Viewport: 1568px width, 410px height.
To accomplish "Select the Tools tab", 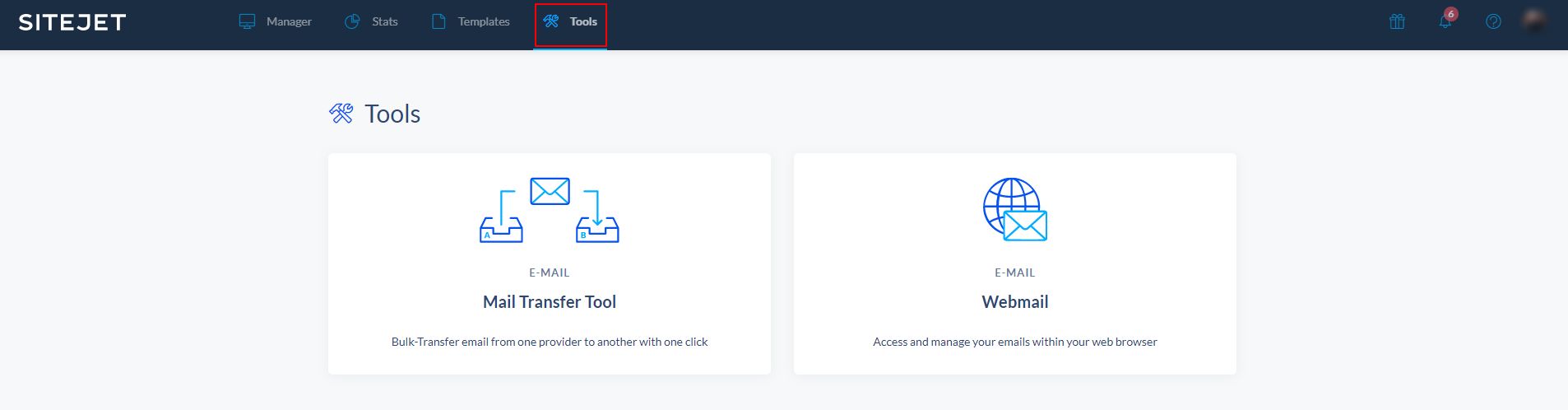I will coord(570,21).
